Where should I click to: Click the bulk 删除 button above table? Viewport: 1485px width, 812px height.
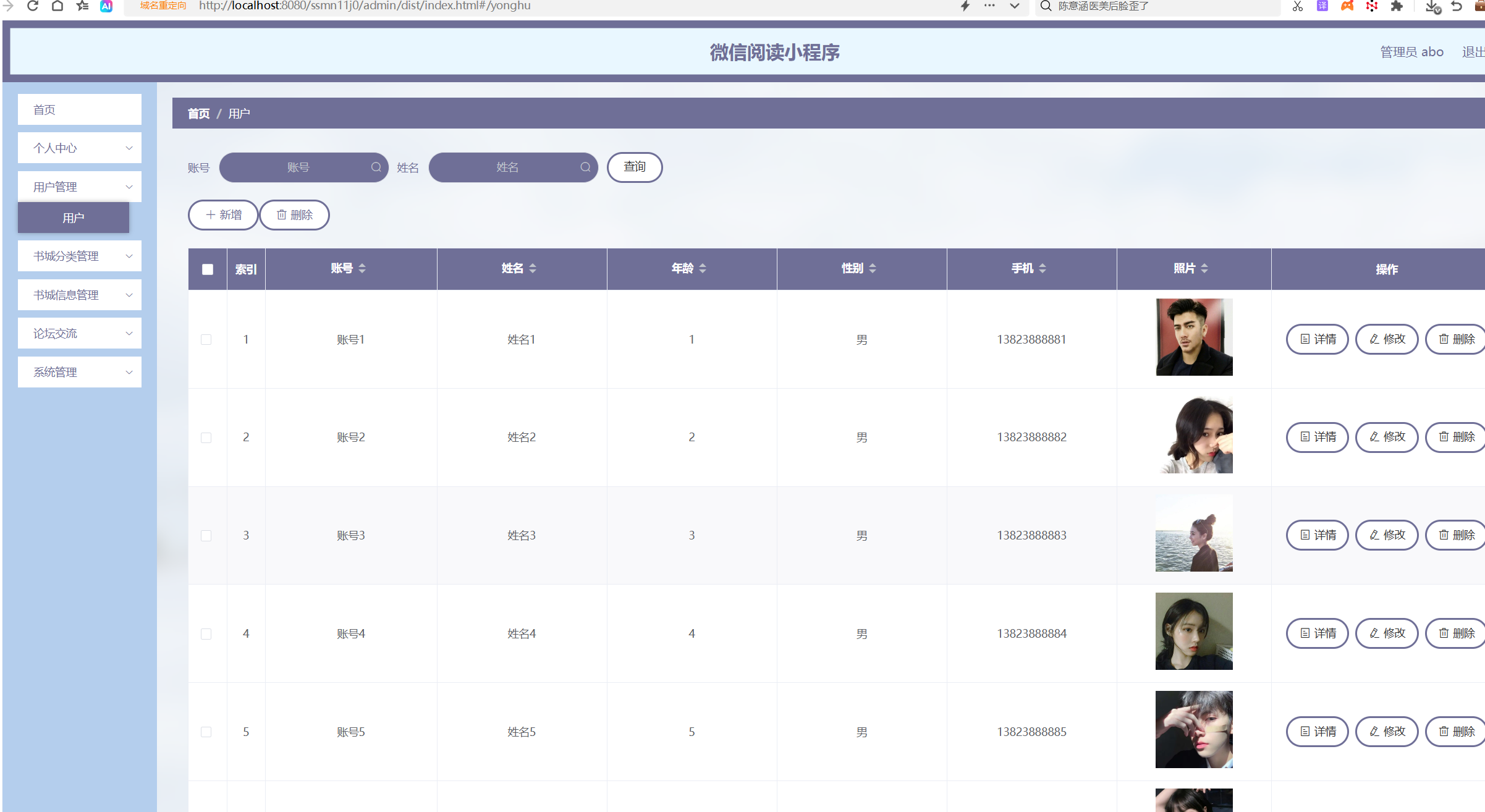click(x=294, y=215)
